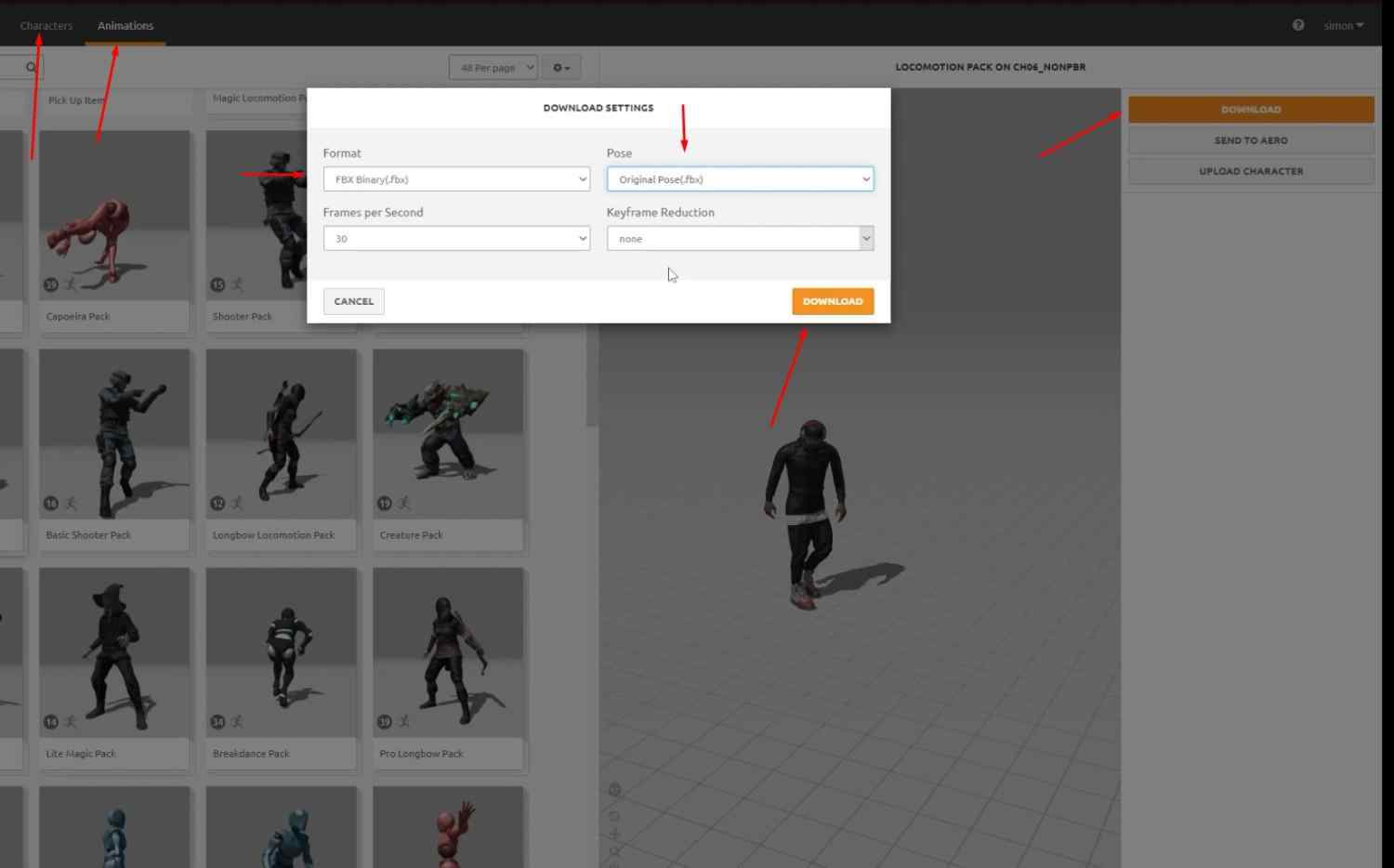Screen dimensions: 1394x868
Task: Switch to the Animations tab
Action: (x=125, y=25)
